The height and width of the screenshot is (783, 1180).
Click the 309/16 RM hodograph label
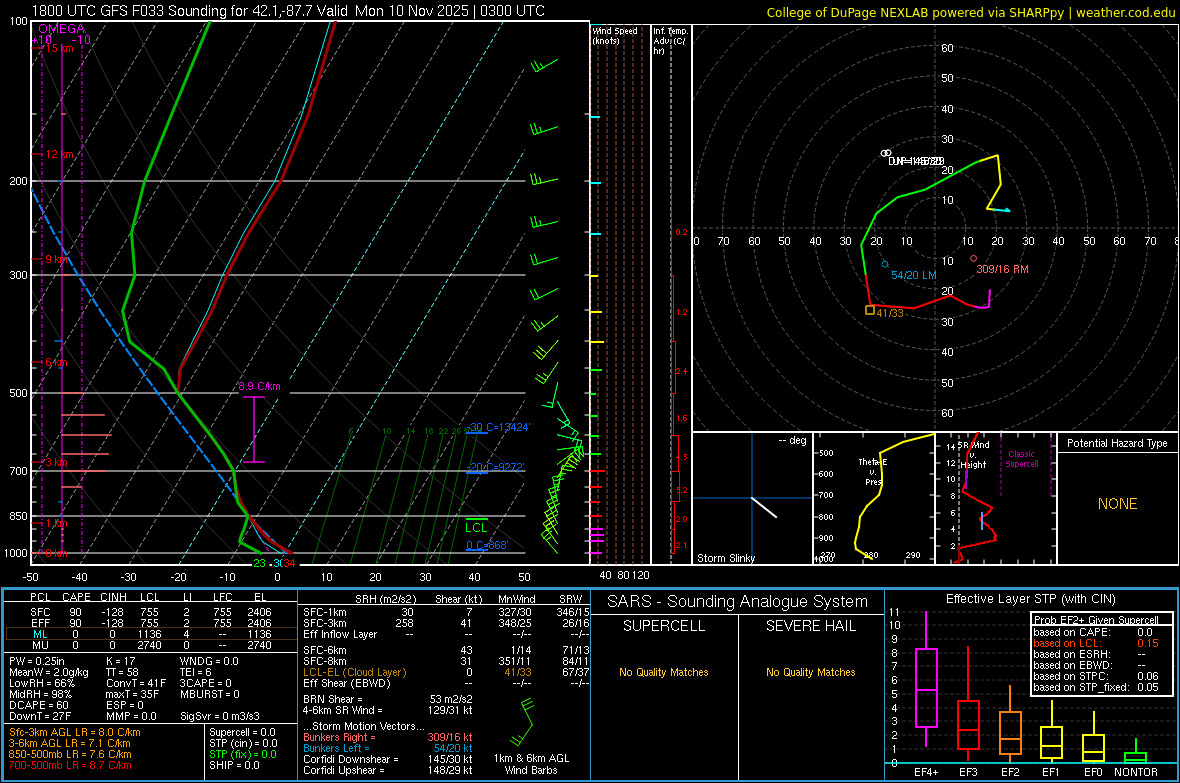1002,269
